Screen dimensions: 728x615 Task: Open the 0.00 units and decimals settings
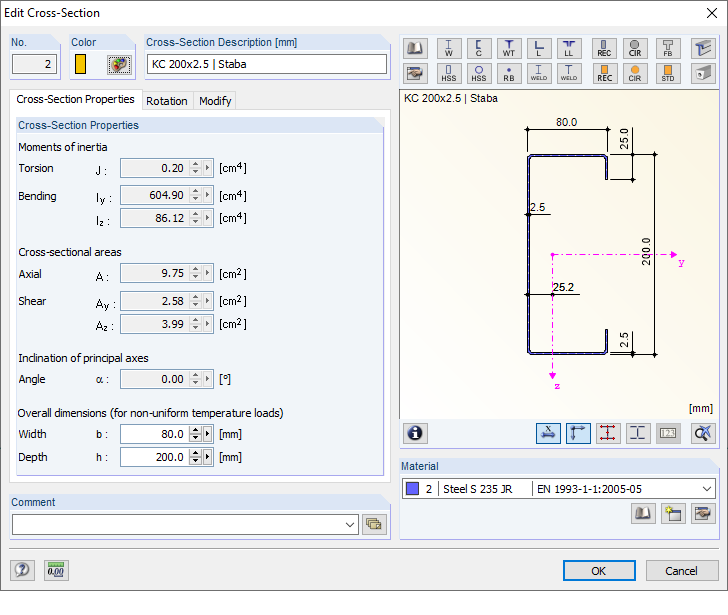(x=56, y=570)
